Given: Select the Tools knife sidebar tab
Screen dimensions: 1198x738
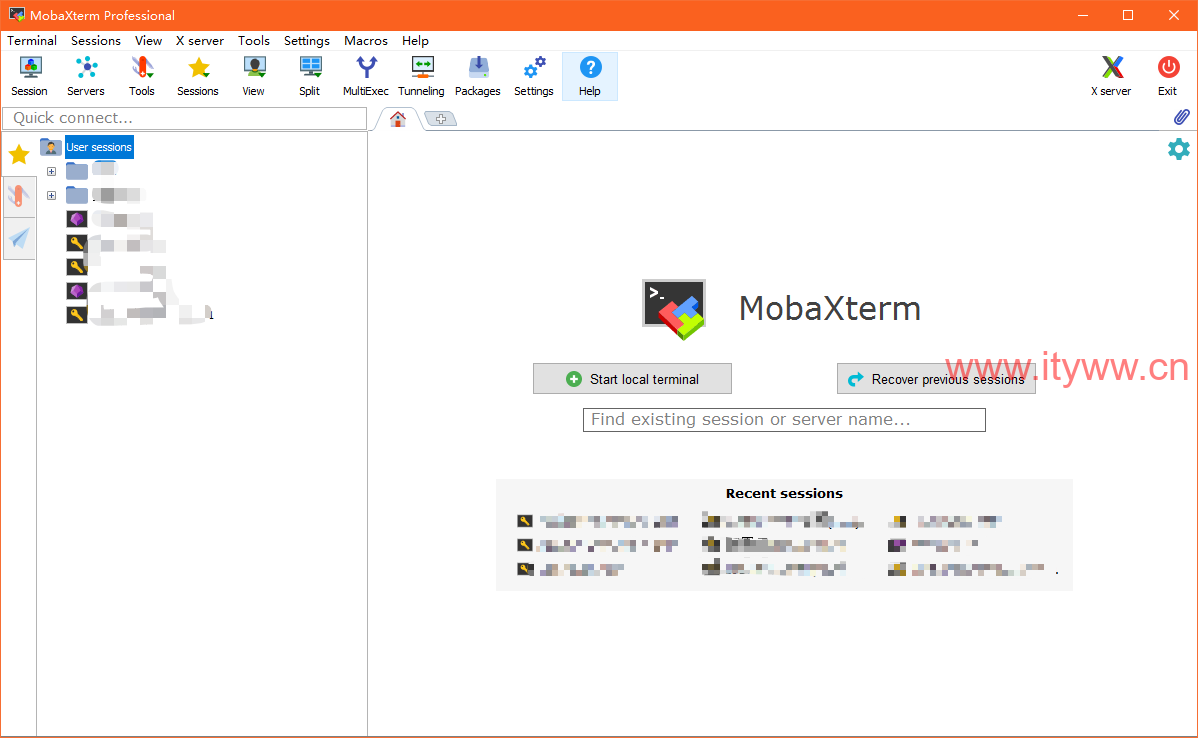Looking at the screenshot, I should 19,196.
